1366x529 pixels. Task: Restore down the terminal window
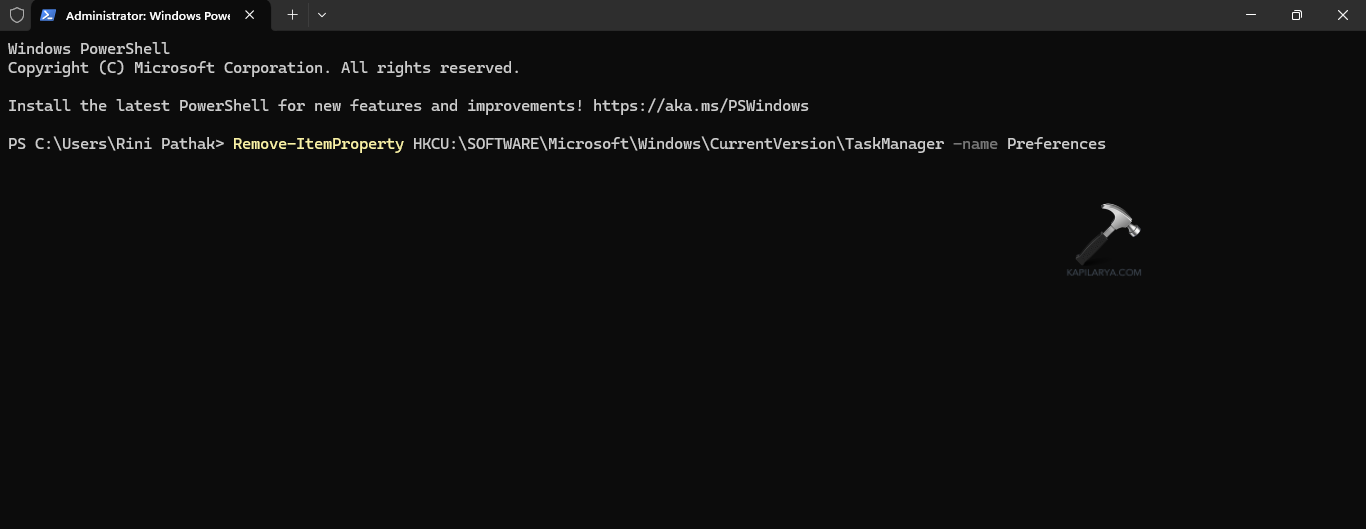point(1297,15)
